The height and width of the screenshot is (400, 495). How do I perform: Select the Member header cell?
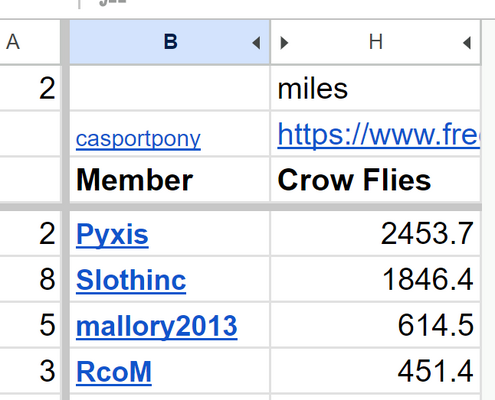(170, 179)
